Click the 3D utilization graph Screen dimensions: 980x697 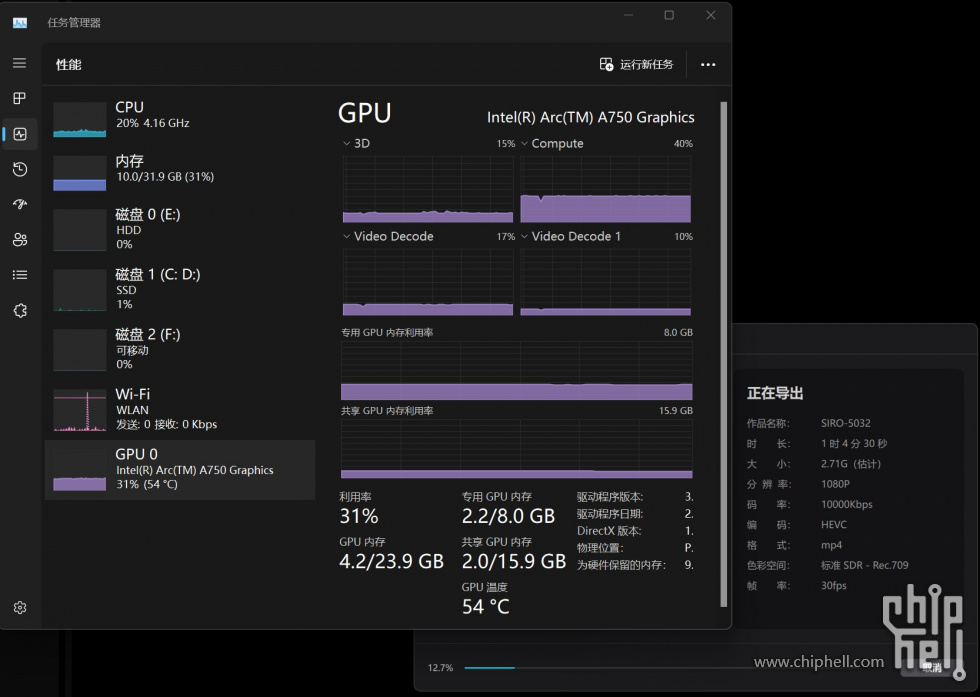pyautogui.click(x=428, y=189)
